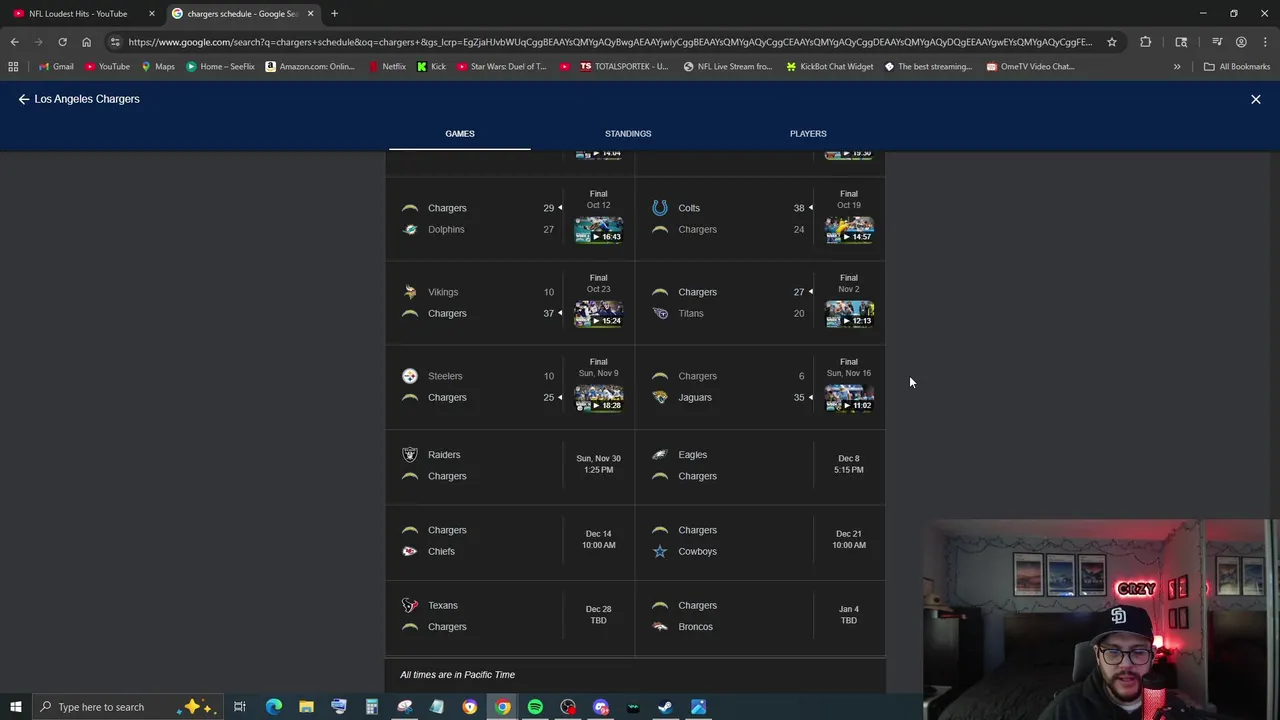Click the Raiders team logo
Image resolution: width=1280 pixels, height=720 pixels.
pyautogui.click(x=409, y=455)
